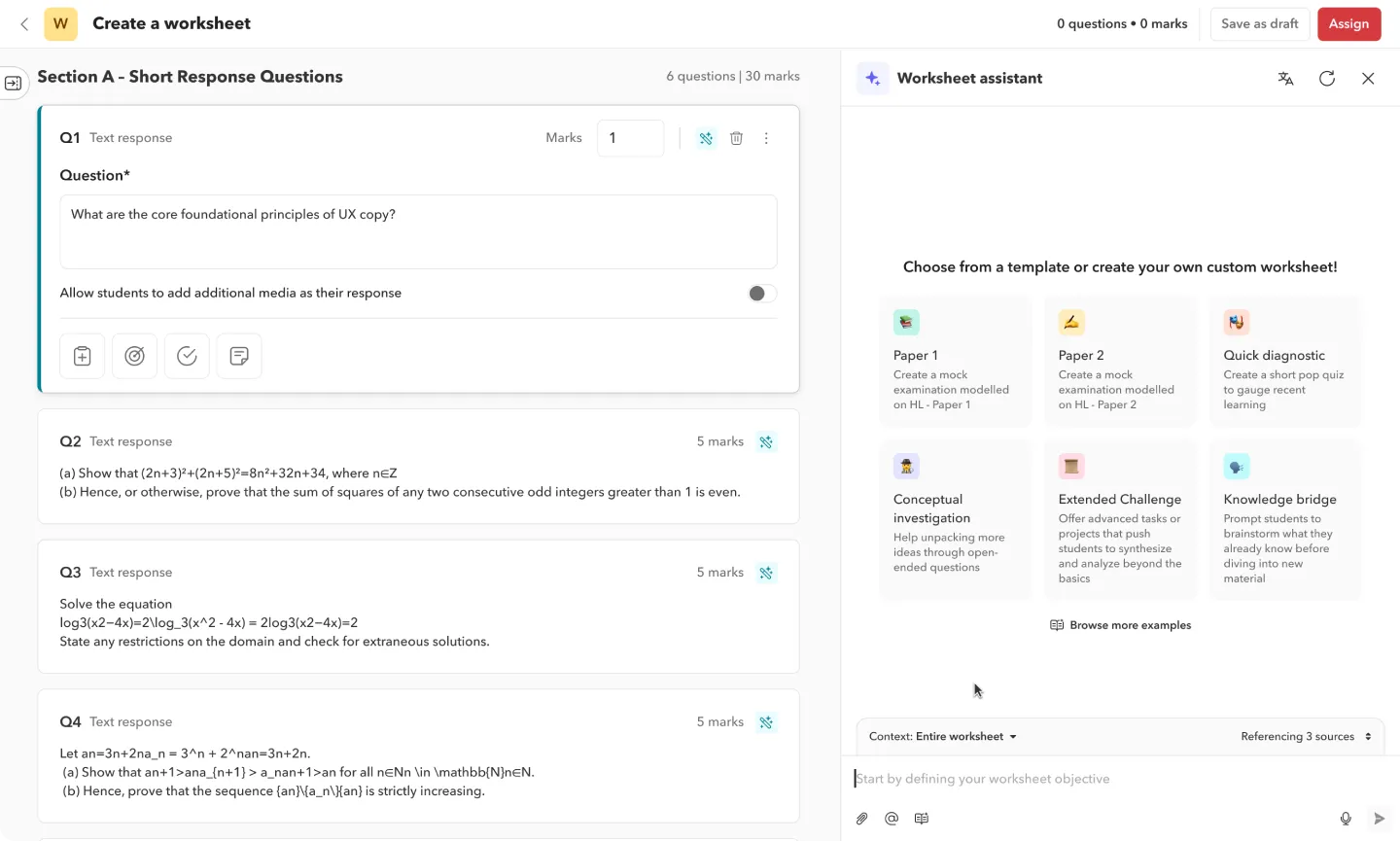Open Browse more examples

[1120, 625]
